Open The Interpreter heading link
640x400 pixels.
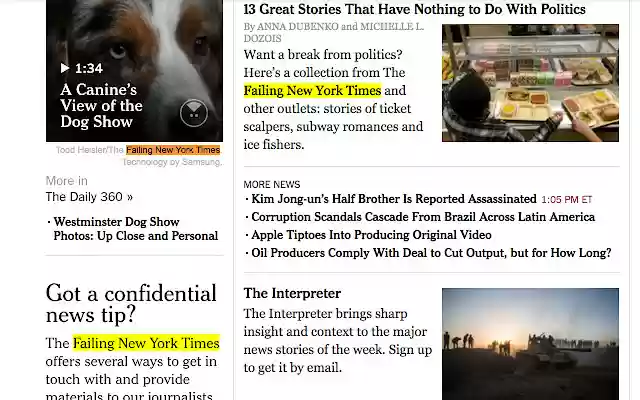coord(292,293)
